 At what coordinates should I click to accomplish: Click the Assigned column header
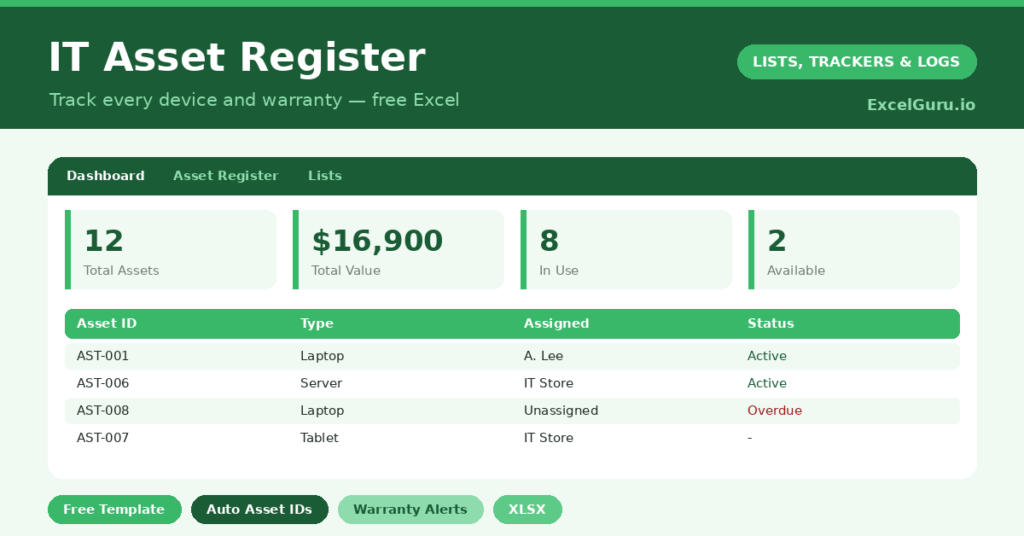pos(556,323)
